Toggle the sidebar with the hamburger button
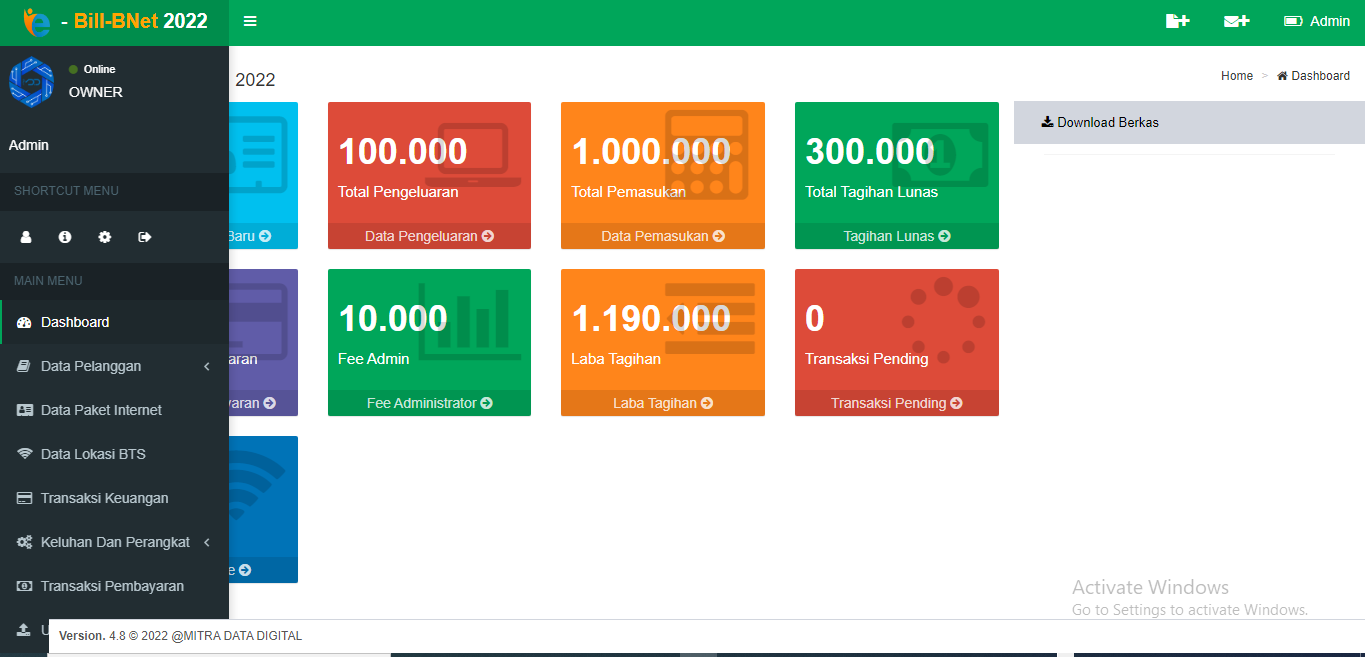1365x657 pixels. pos(250,21)
